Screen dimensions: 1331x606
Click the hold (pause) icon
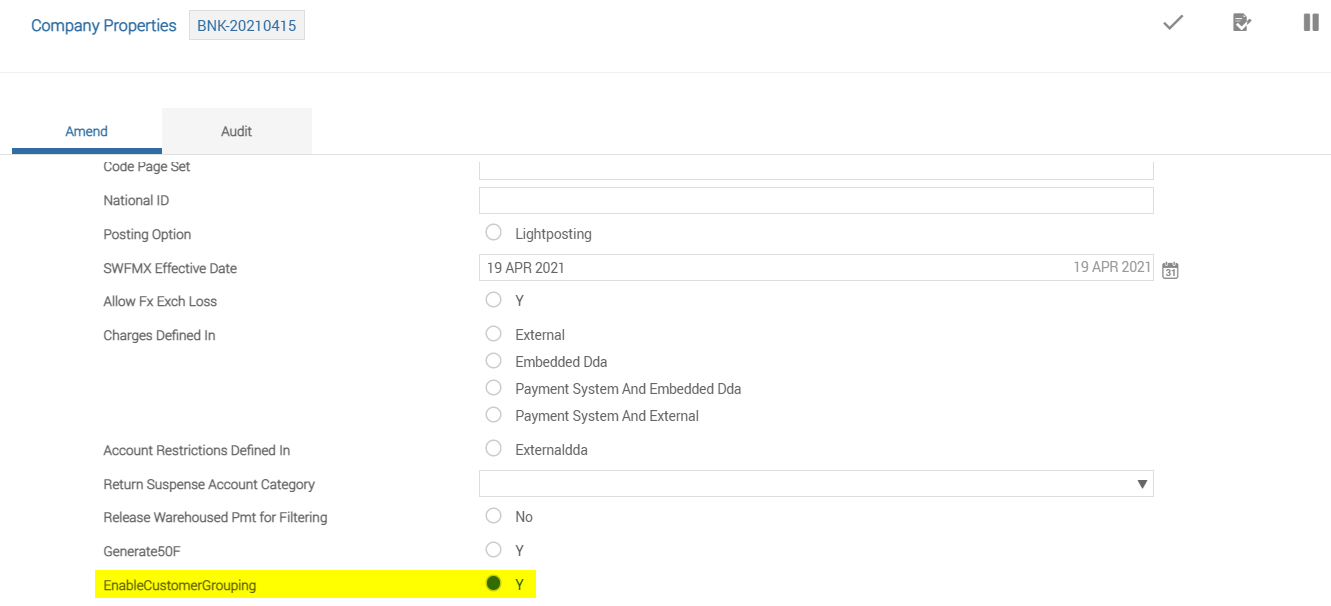point(1311,23)
